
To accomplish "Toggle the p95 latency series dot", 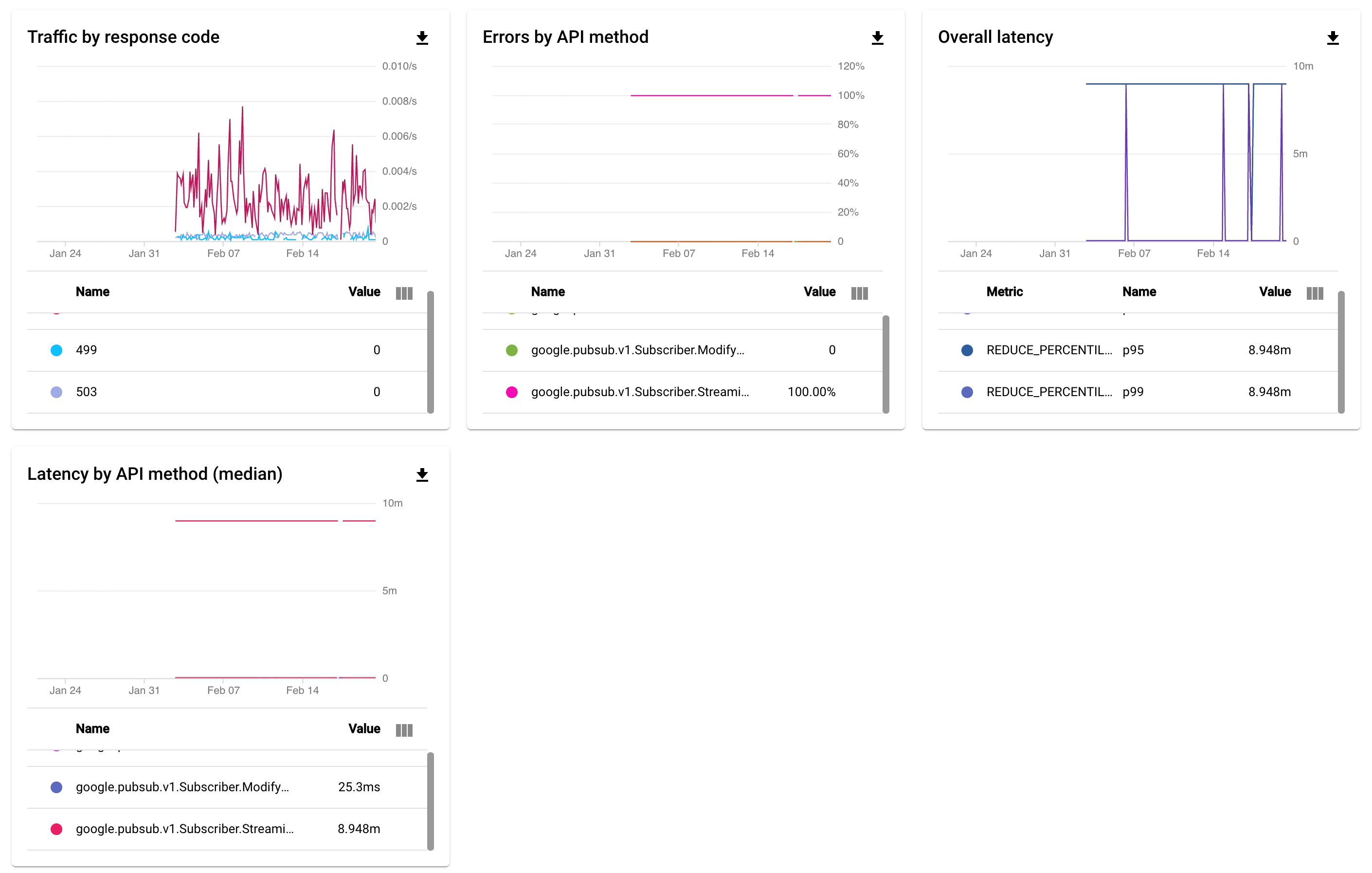I will point(967,350).
